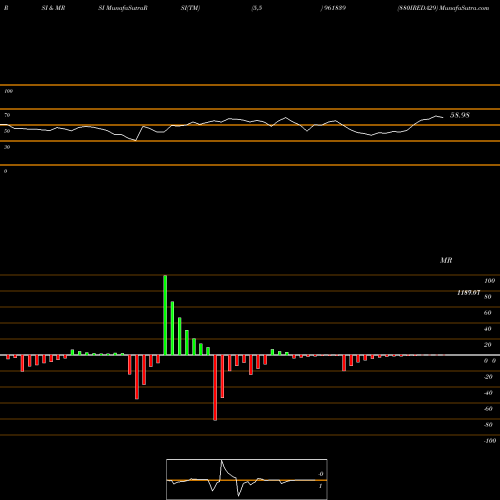The image size is (500, 500).
Task: Click the MR axis label 40
Action: 488,329
